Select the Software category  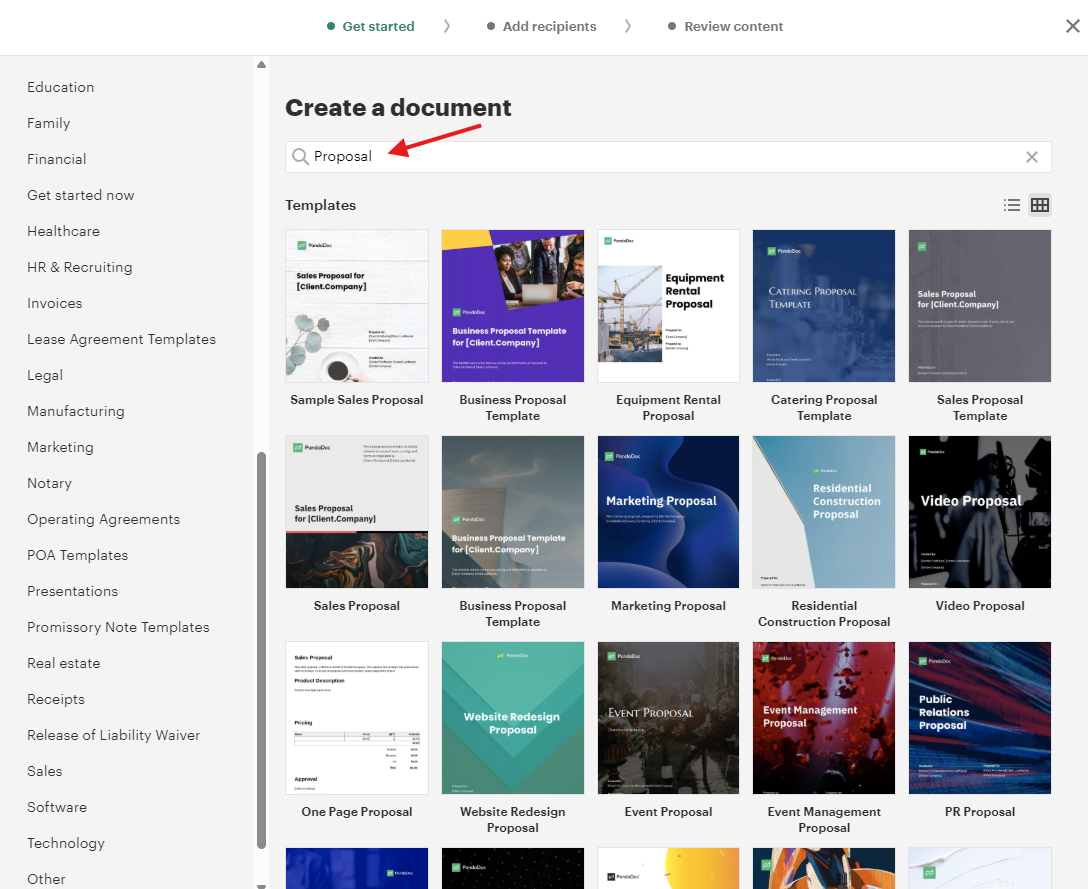coord(57,807)
